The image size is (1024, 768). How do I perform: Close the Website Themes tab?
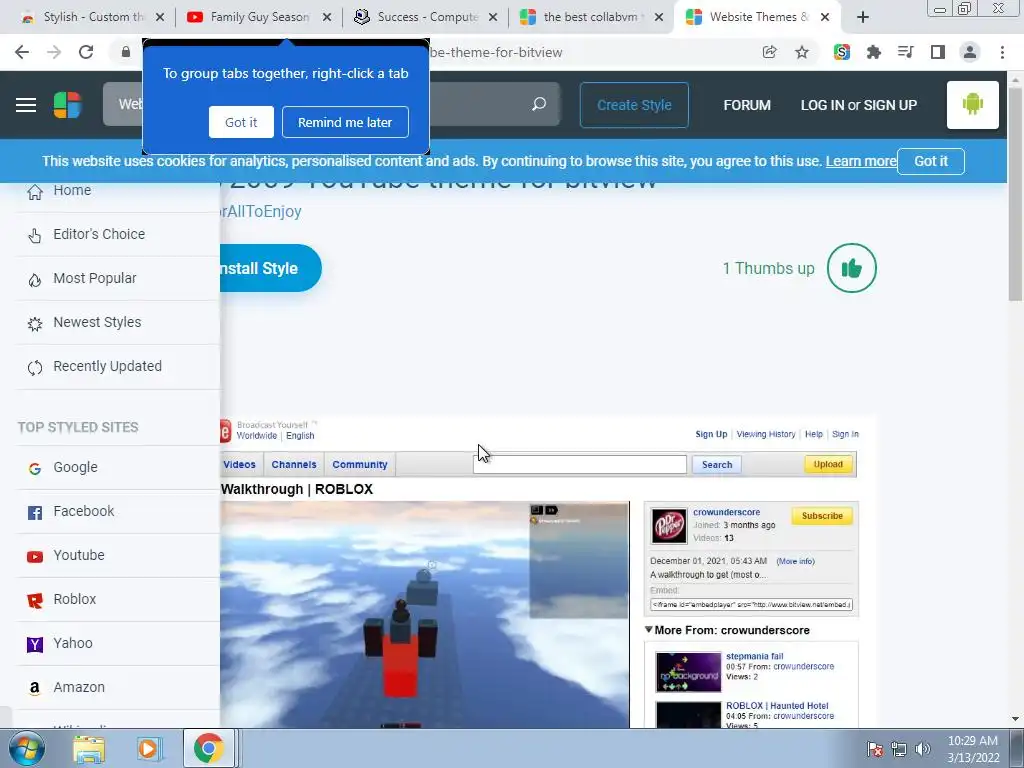(825, 17)
